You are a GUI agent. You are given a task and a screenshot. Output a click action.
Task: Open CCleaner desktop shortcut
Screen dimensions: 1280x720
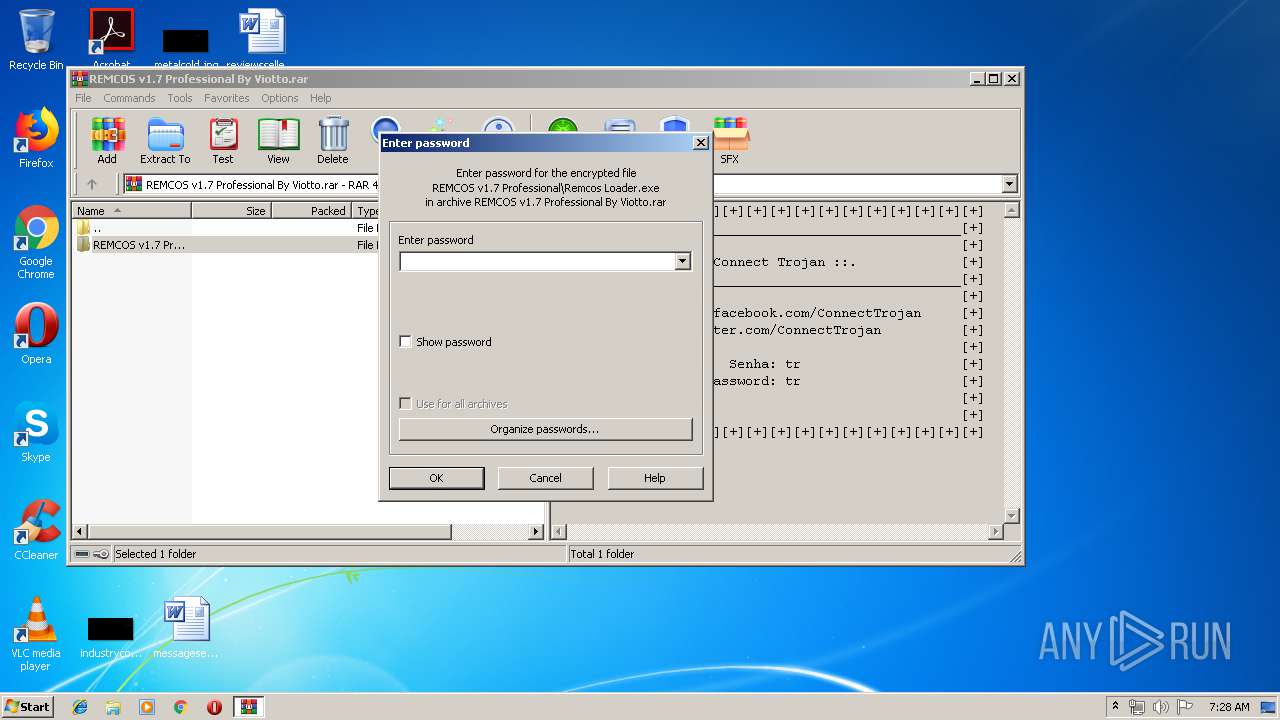pyautogui.click(x=36, y=530)
